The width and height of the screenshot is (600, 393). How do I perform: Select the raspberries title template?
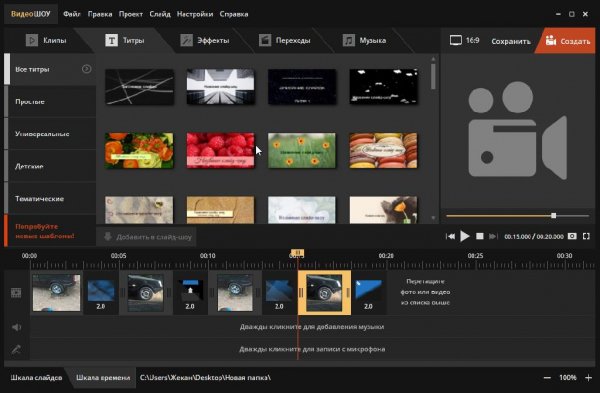[220, 150]
